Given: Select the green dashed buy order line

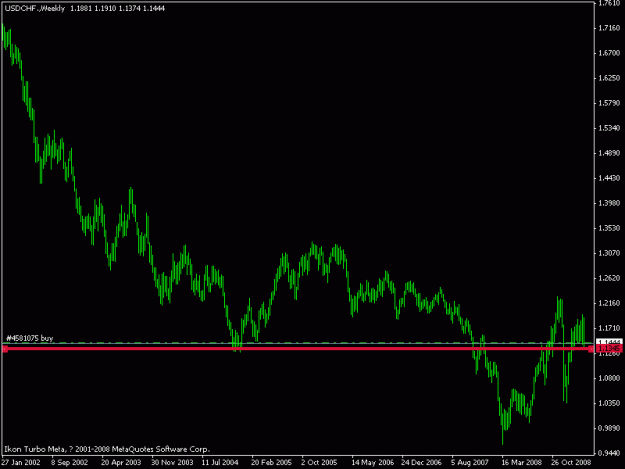Looking at the screenshot, I should 298,343.
